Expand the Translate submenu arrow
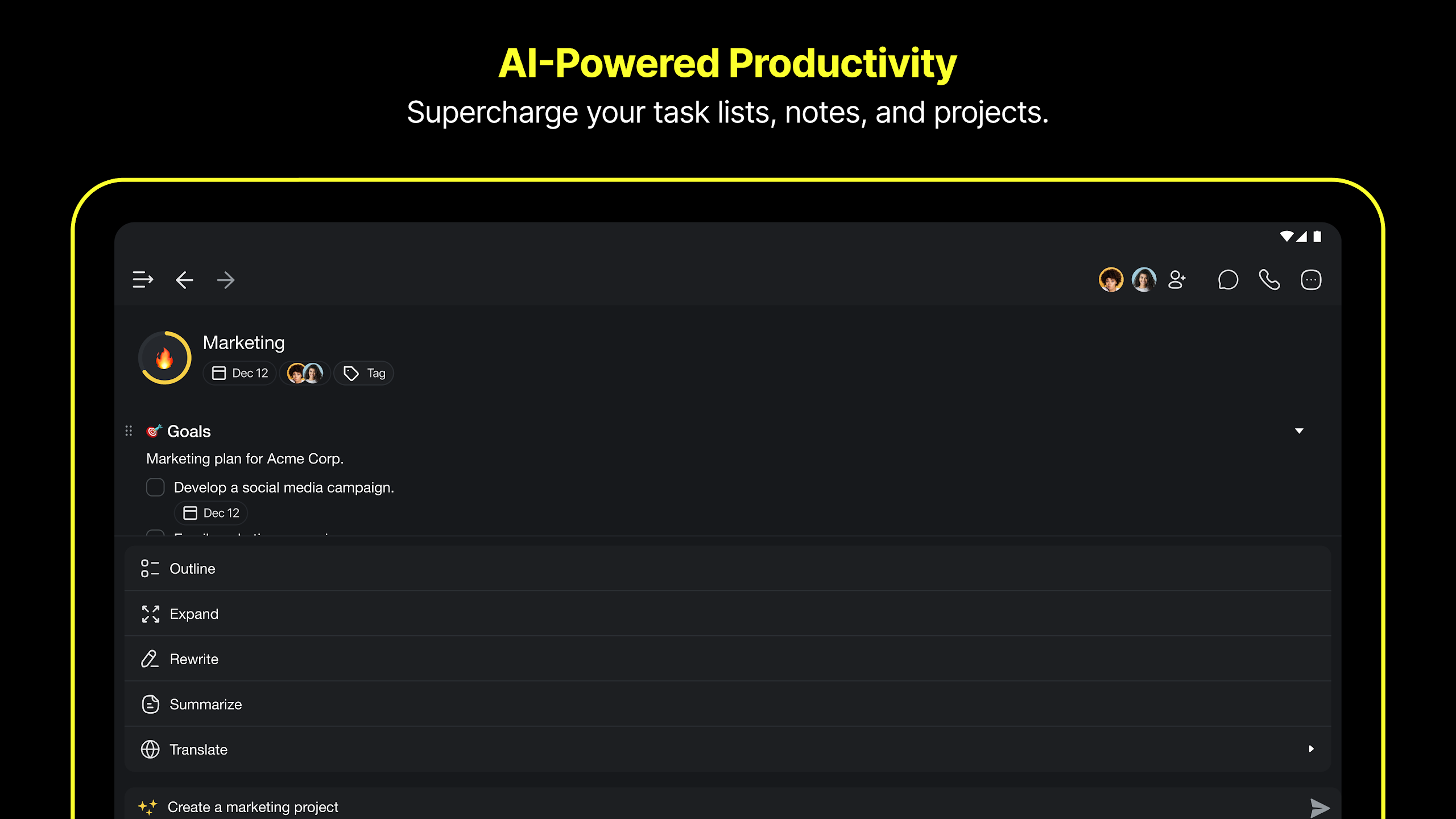Viewport: 1456px width, 819px height. 1311,749
